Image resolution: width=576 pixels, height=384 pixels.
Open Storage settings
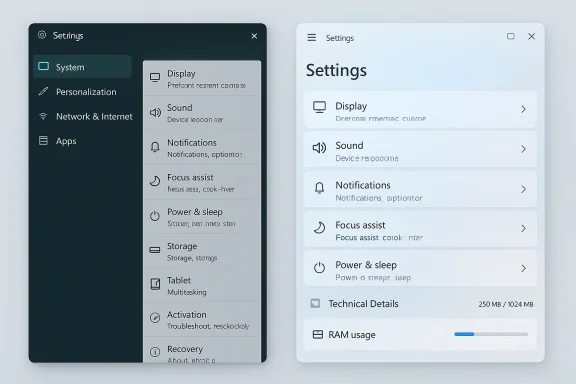202,251
